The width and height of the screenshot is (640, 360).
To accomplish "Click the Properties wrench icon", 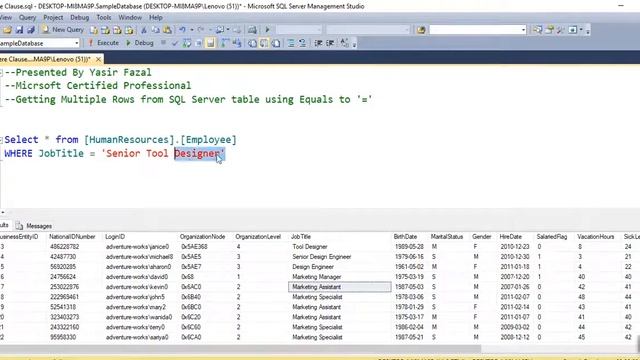I will pyautogui.click(x=560, y=30).
